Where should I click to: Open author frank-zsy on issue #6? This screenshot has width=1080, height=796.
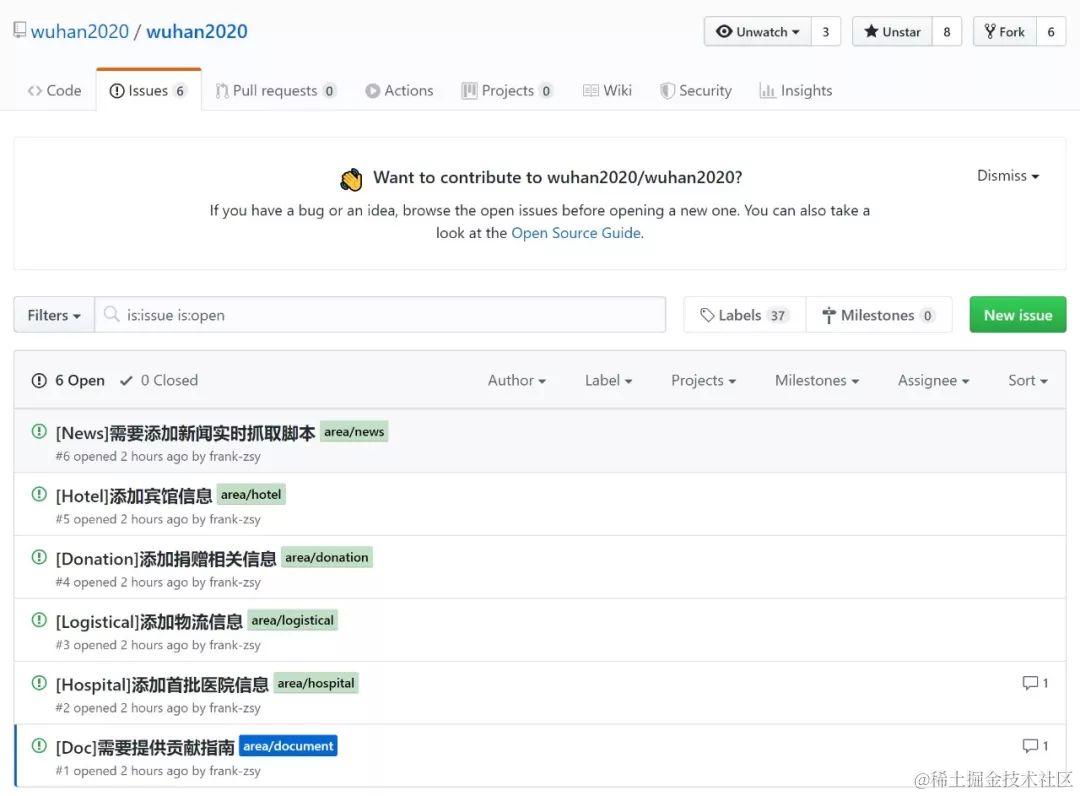[235, 457]
